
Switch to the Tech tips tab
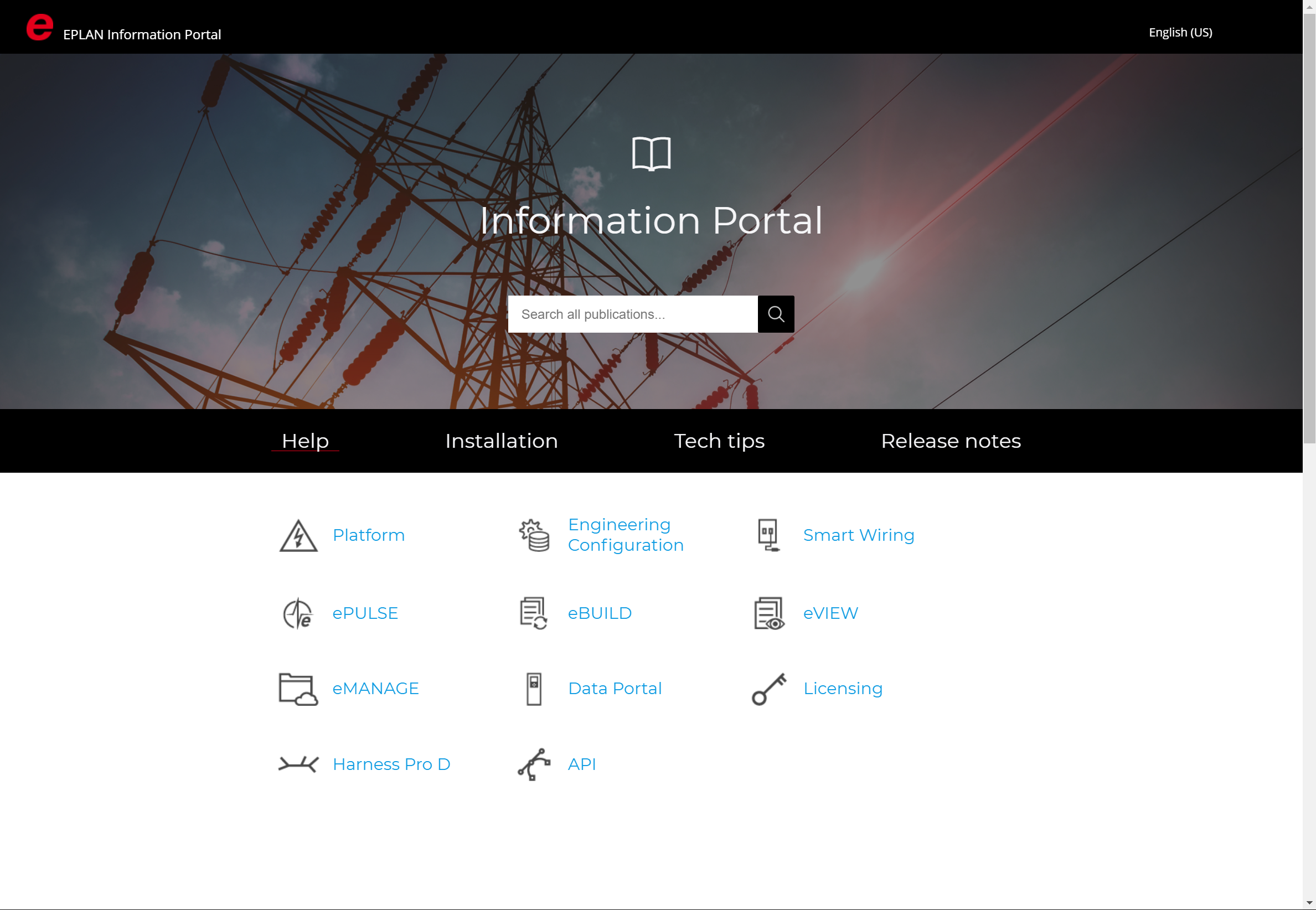[x=719, y=441]
